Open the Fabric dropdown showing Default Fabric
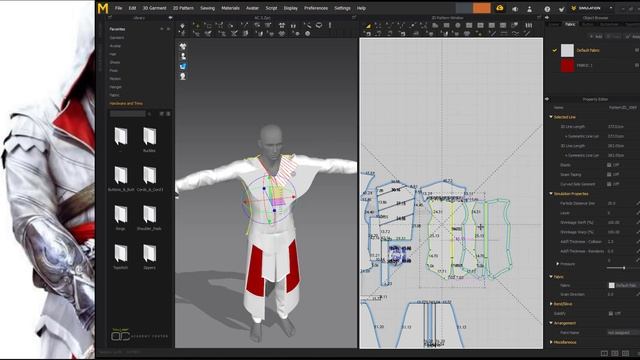Screen dimensions: 640x360 click(x=624, y=285)
